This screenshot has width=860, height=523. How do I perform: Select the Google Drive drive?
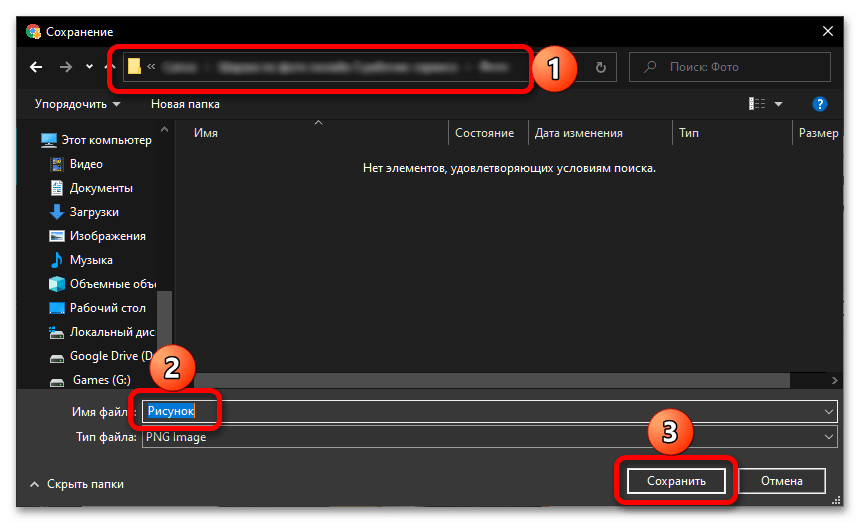coord(101,356)
